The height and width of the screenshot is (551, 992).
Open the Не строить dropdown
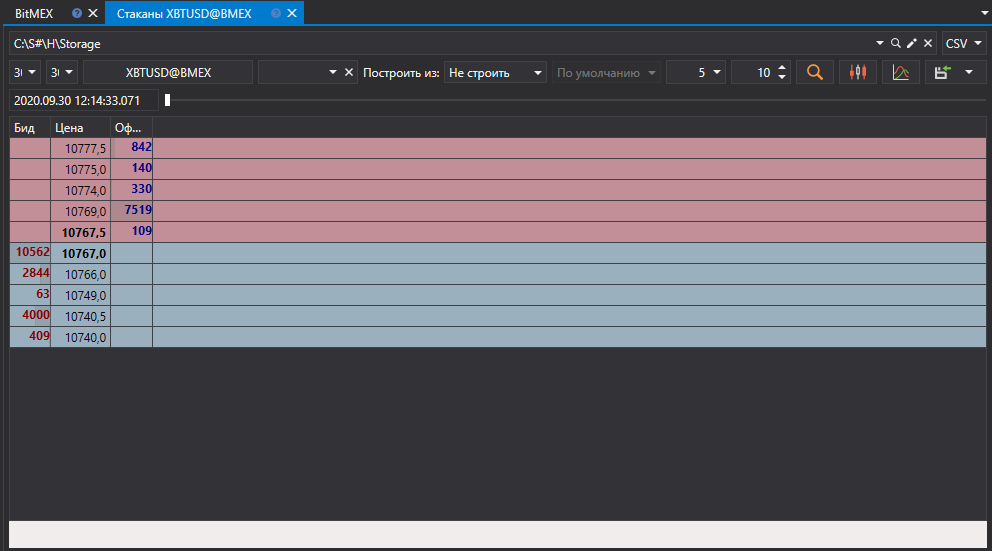495,73
